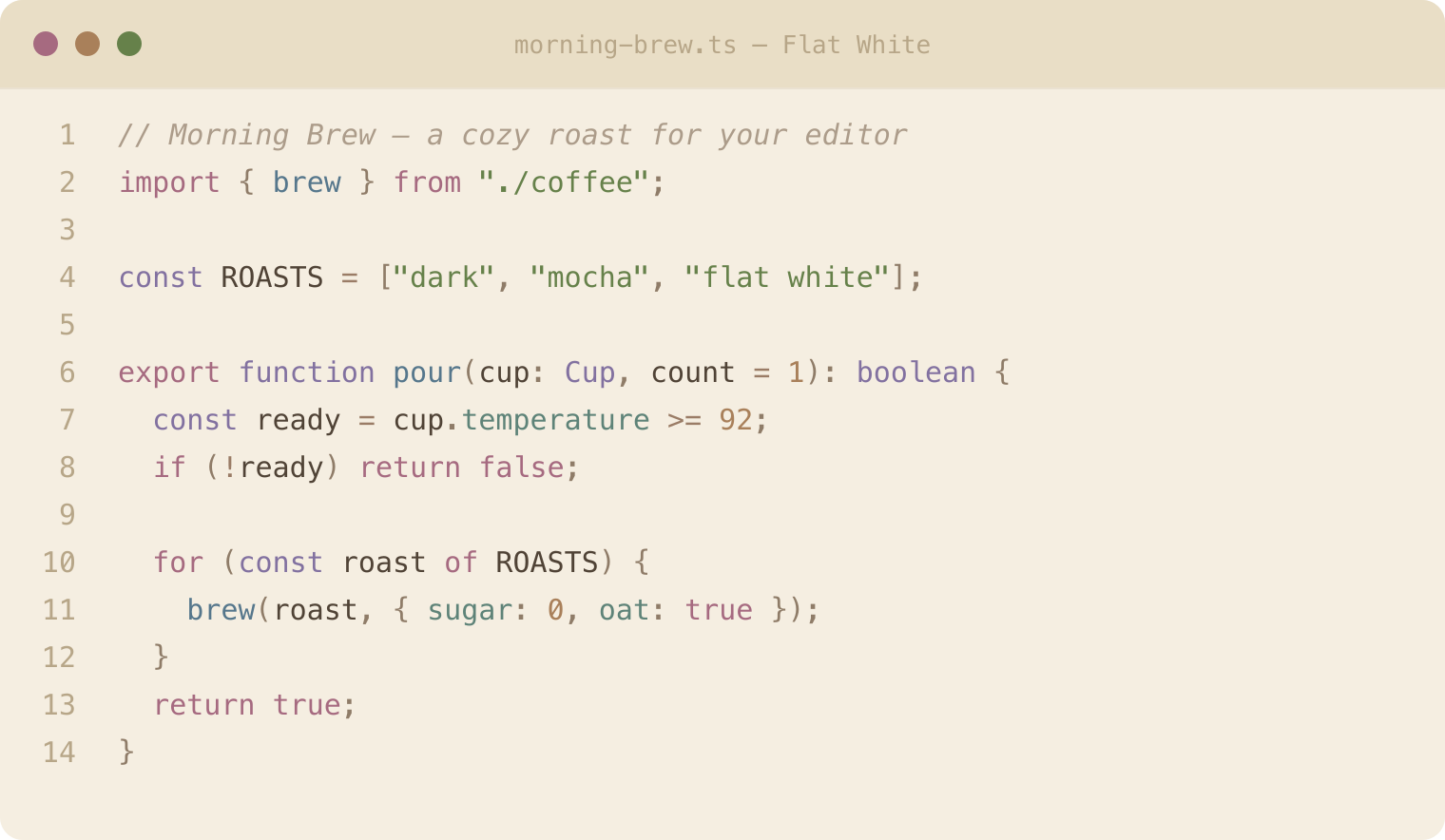Click the string "dark" in the array
This screenshot has width=1445, height=840.
point(444,277)
